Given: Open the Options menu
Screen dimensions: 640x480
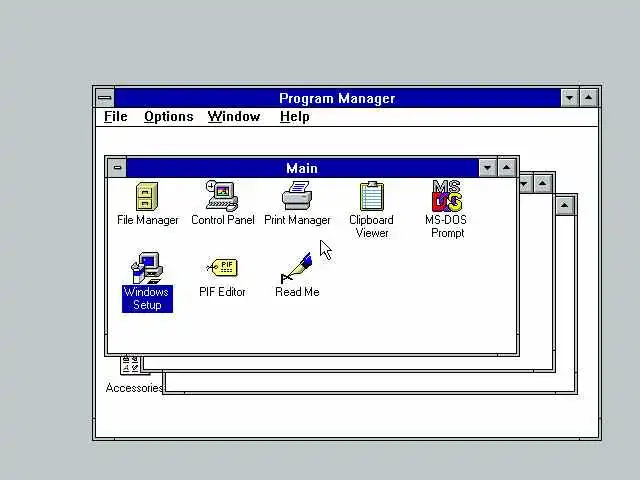Looking at the screenshot, I should [169, 117].
